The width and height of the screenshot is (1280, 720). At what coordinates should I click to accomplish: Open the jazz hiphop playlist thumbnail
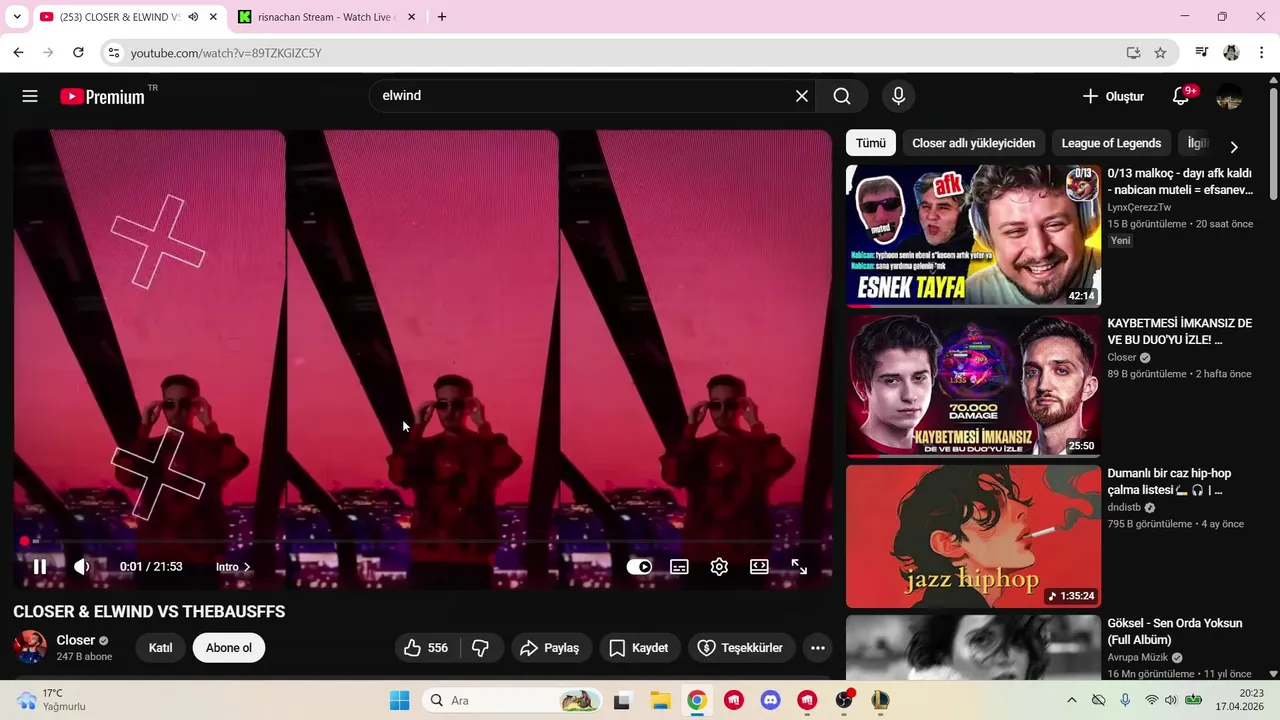point(973,536)
